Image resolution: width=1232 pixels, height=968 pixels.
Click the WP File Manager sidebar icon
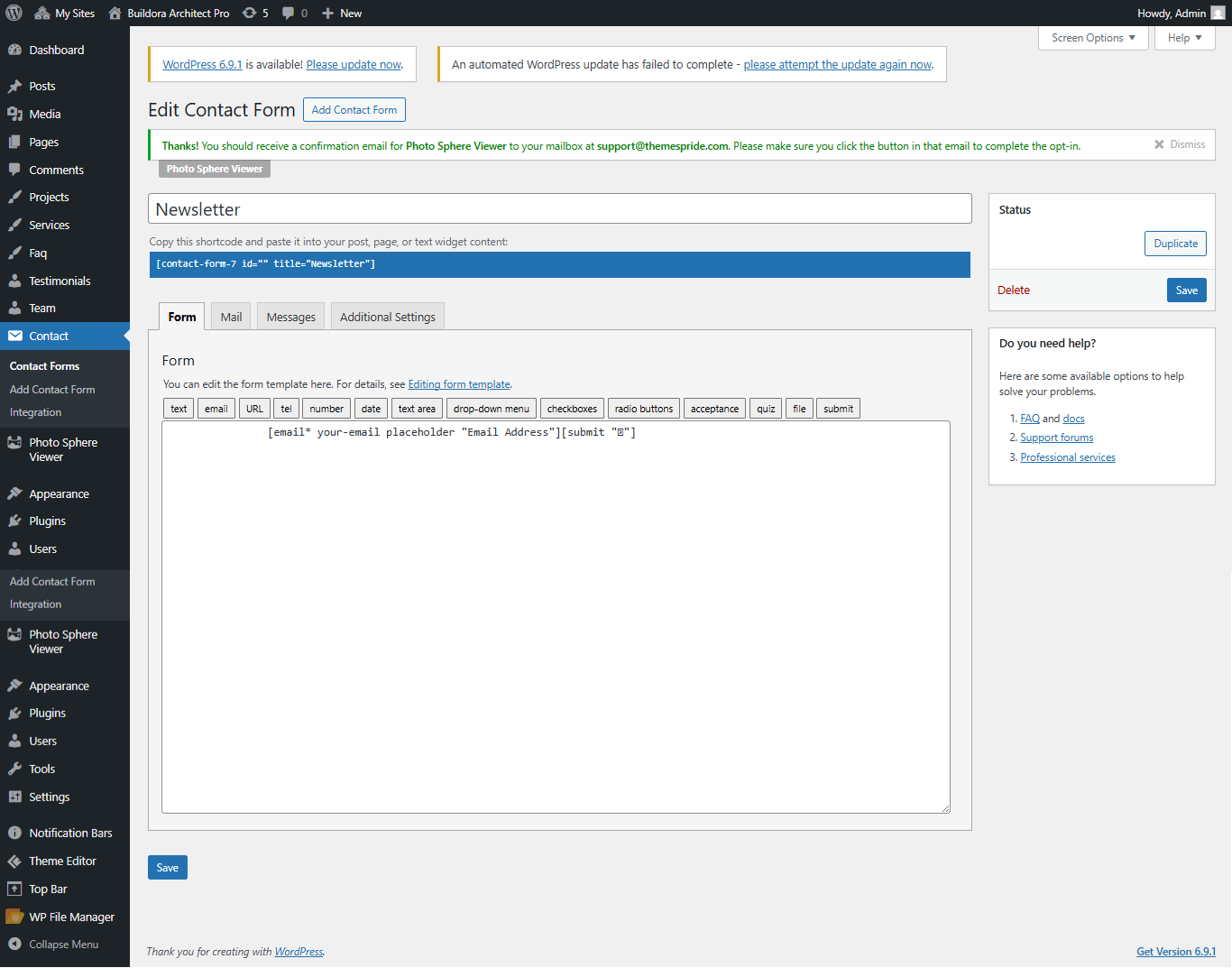(x=14, y=916)
